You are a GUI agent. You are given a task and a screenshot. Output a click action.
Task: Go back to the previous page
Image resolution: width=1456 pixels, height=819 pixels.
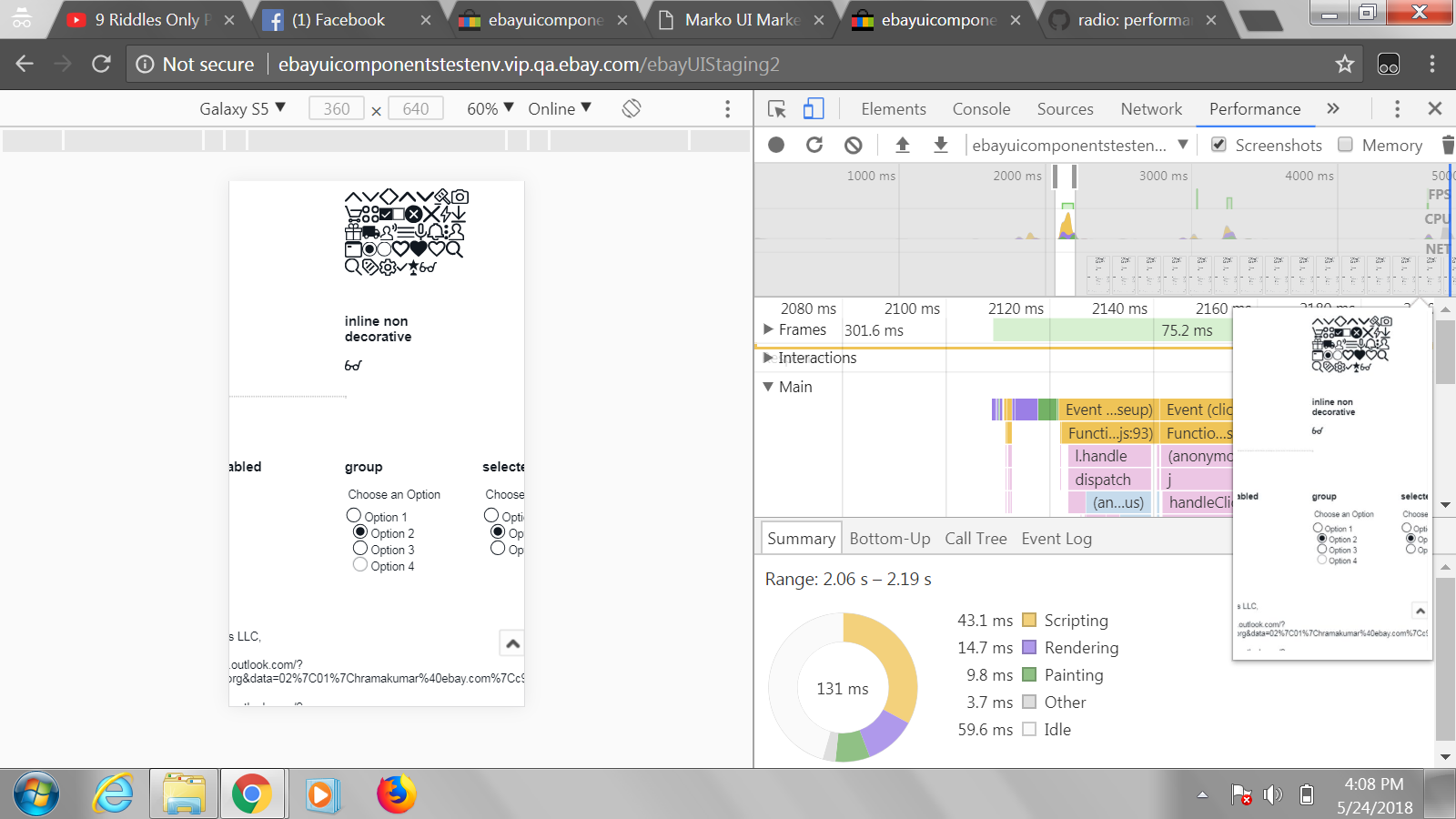coord(25,64)
